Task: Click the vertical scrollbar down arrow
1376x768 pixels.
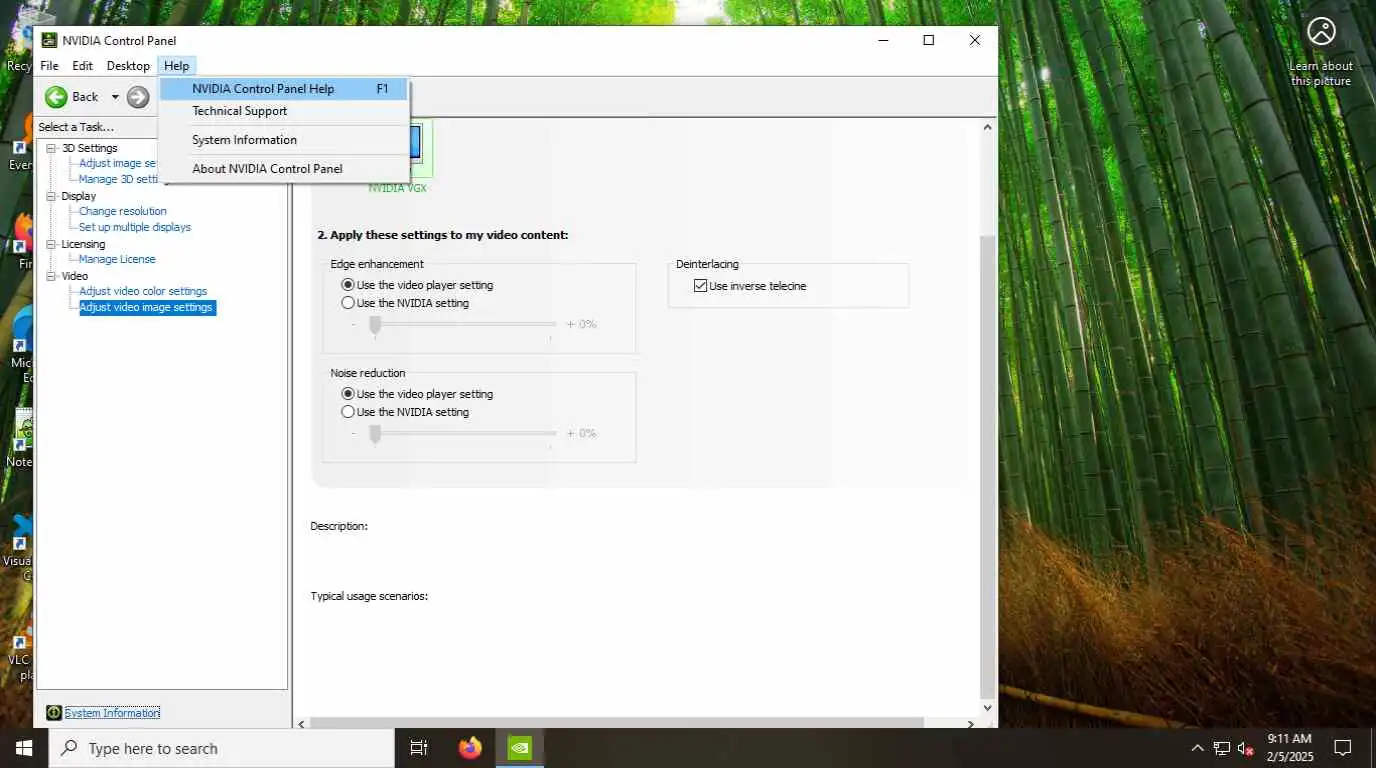Action: coord(988,708)
